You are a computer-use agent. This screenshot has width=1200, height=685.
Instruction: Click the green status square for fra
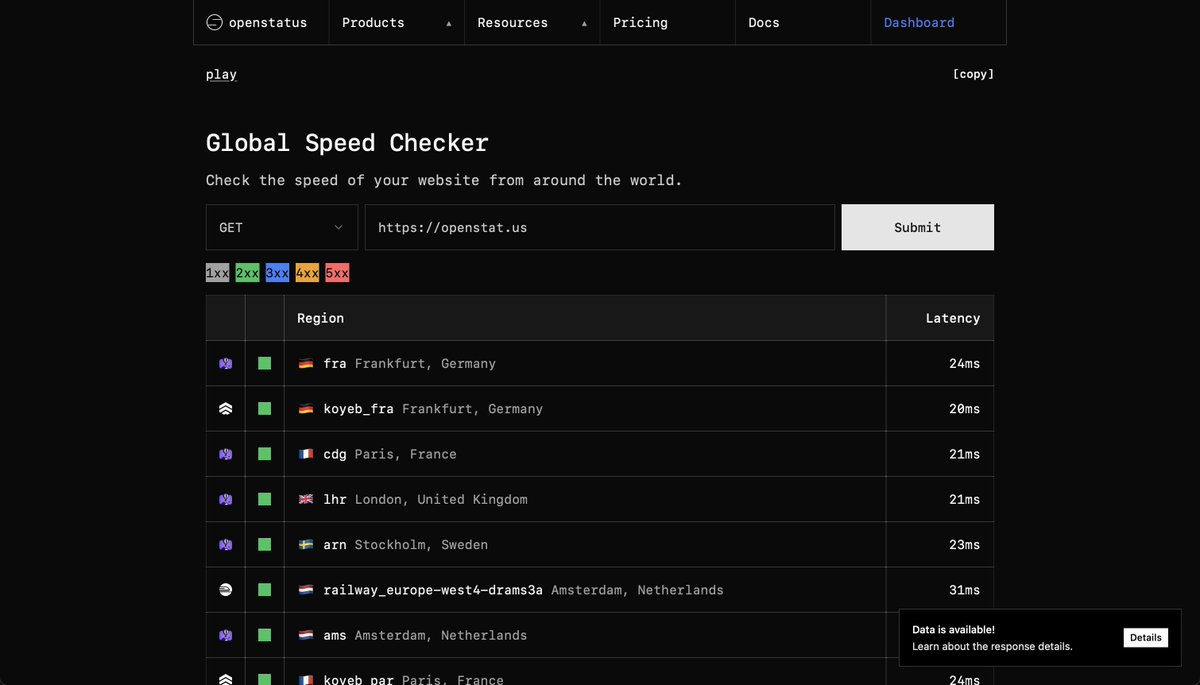(265, 364)
